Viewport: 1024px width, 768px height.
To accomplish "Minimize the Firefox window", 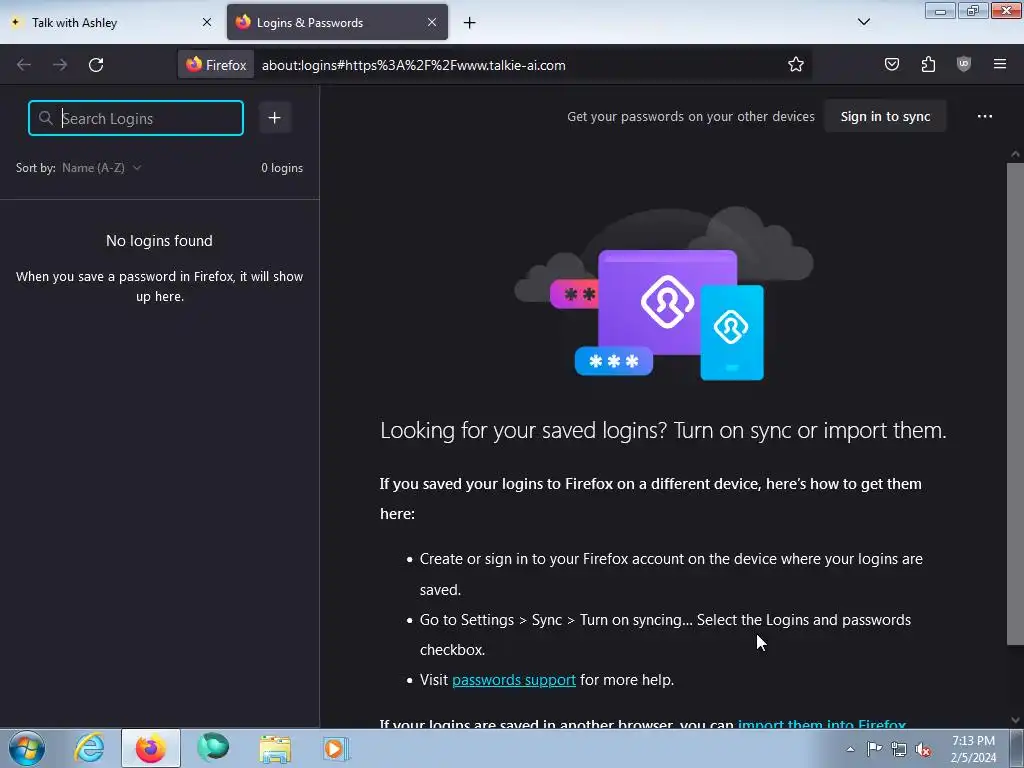I will [x=940, y=10].
